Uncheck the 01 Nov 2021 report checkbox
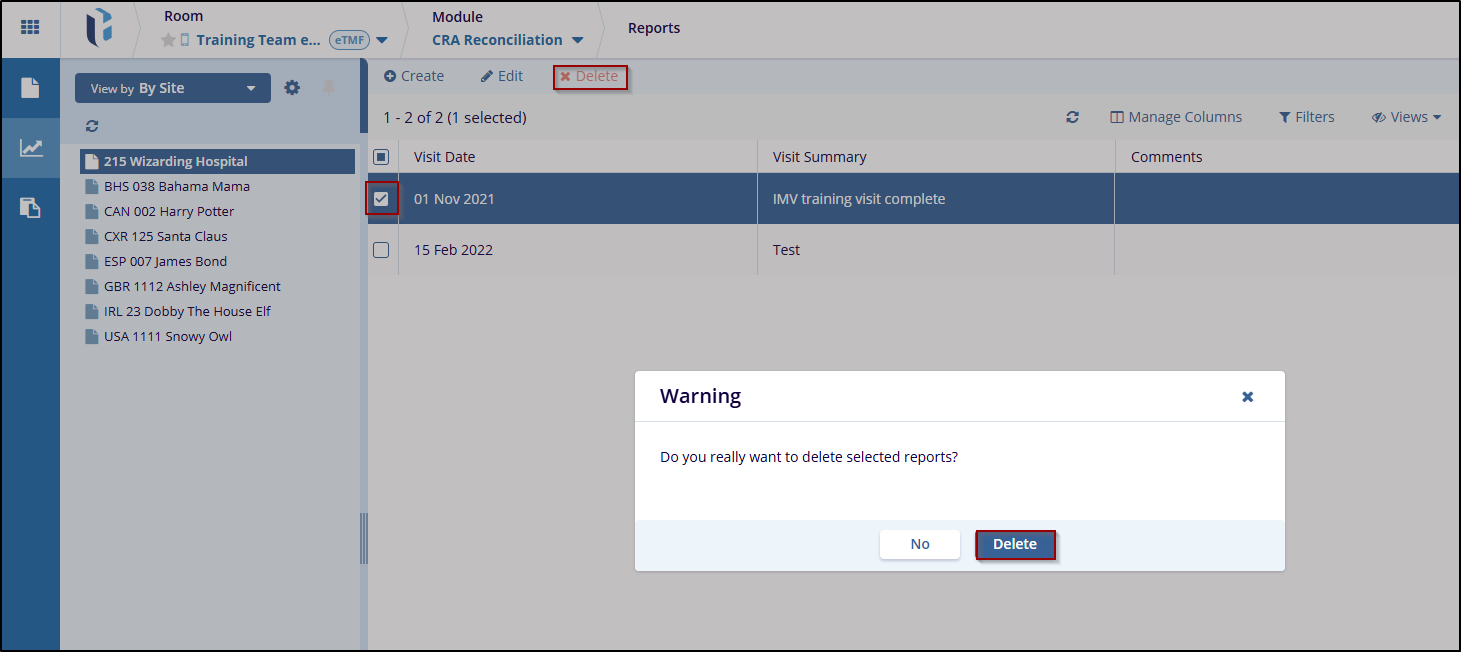 click(x=381, y=199)
